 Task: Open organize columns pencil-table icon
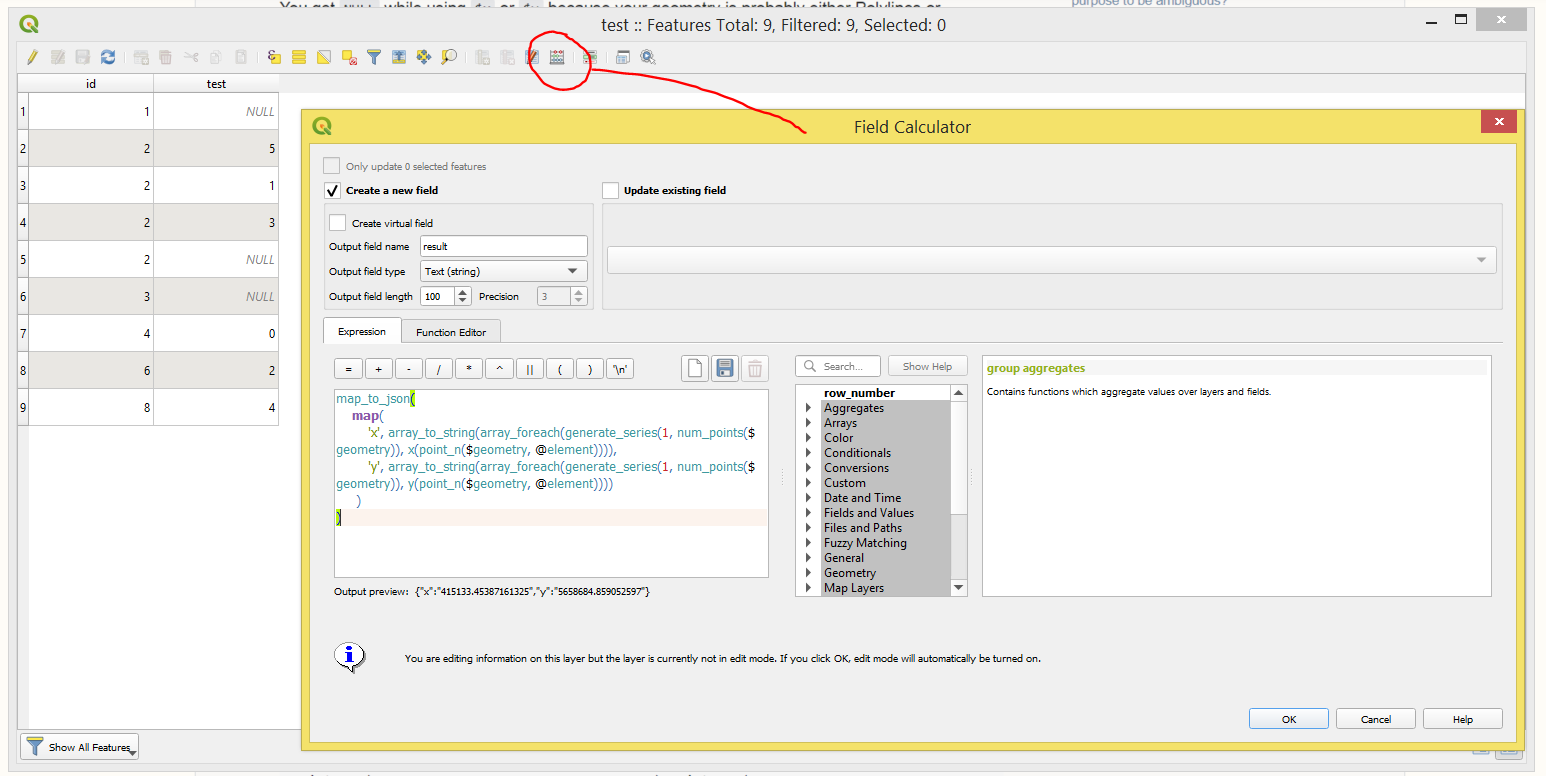[x=532, y=58]
